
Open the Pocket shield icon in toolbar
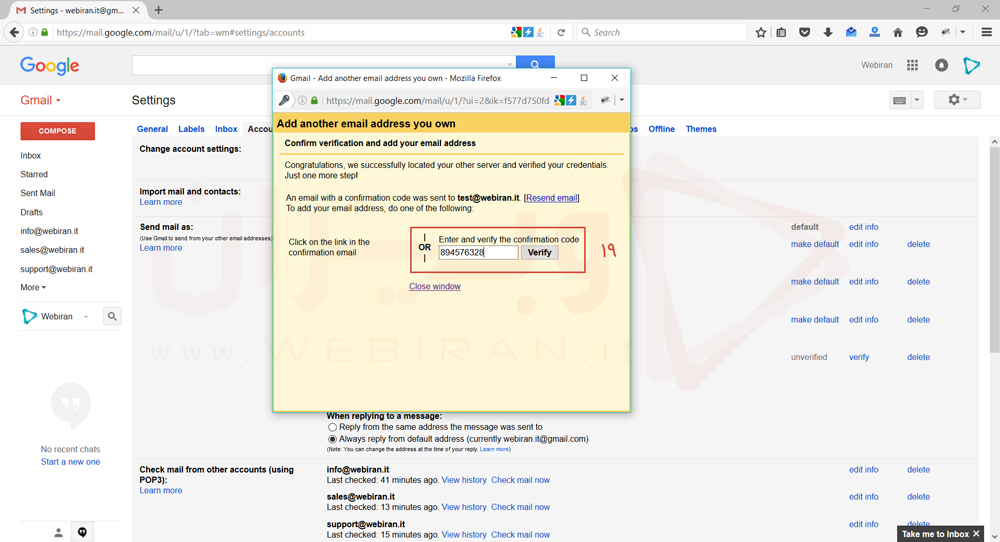click(x=804, y=33)
